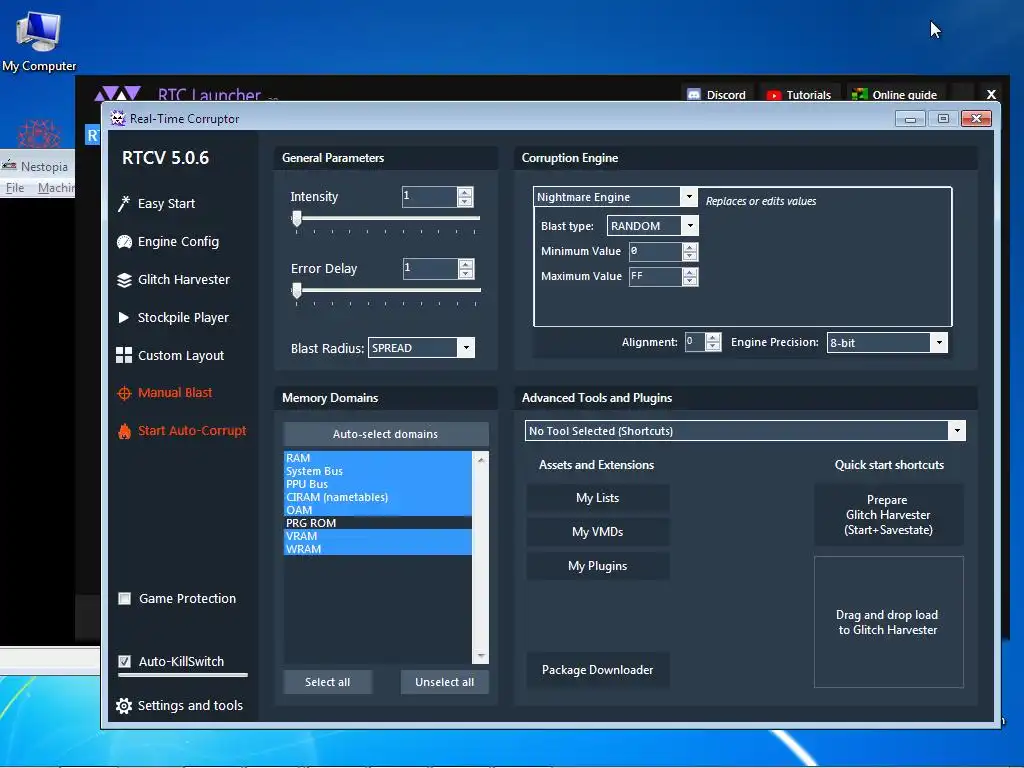Viewport: 1024px width, 768px height.
Task: Select RAM in memory domains list
Action: pos(377,458)
